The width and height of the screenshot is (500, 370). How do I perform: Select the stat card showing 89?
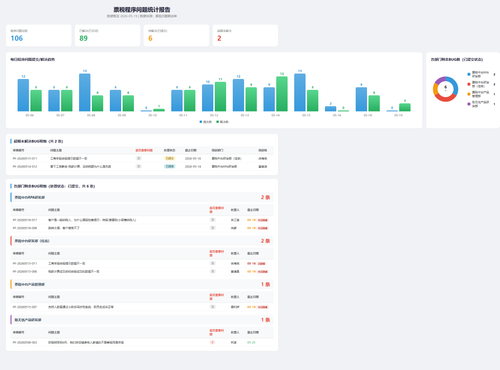[108, 35]
